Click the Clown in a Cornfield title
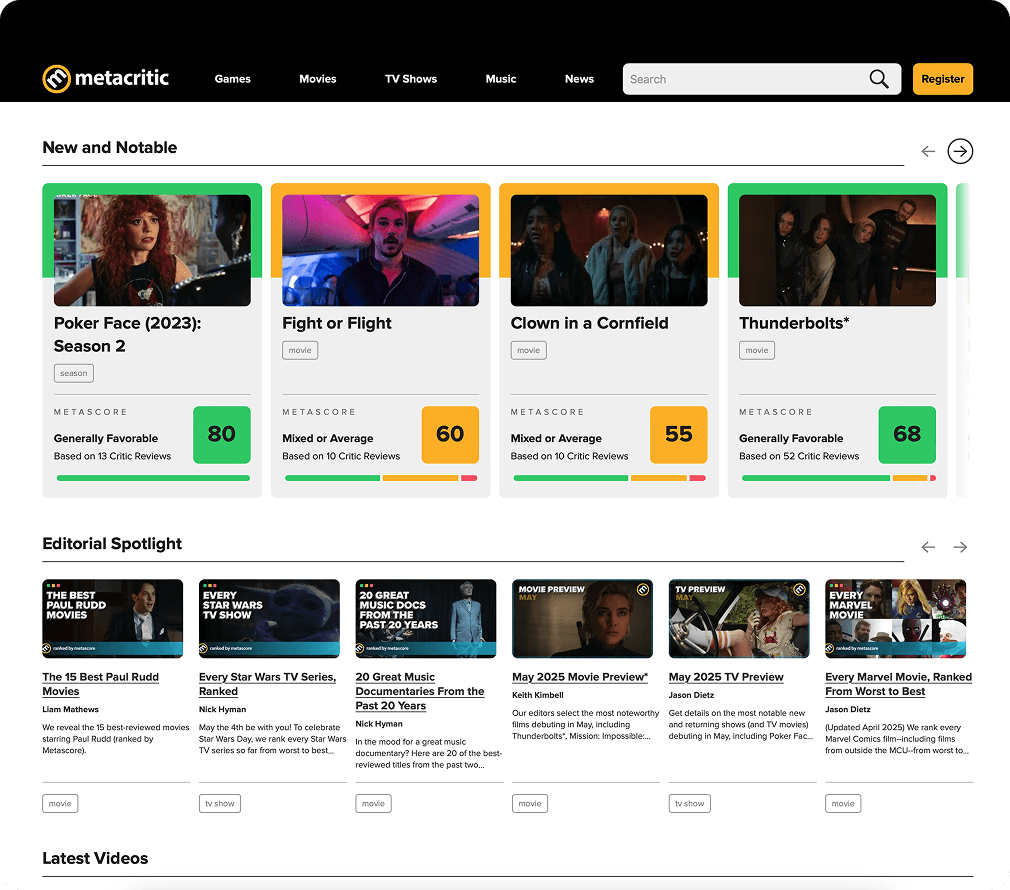 click(x=589, y=323)
